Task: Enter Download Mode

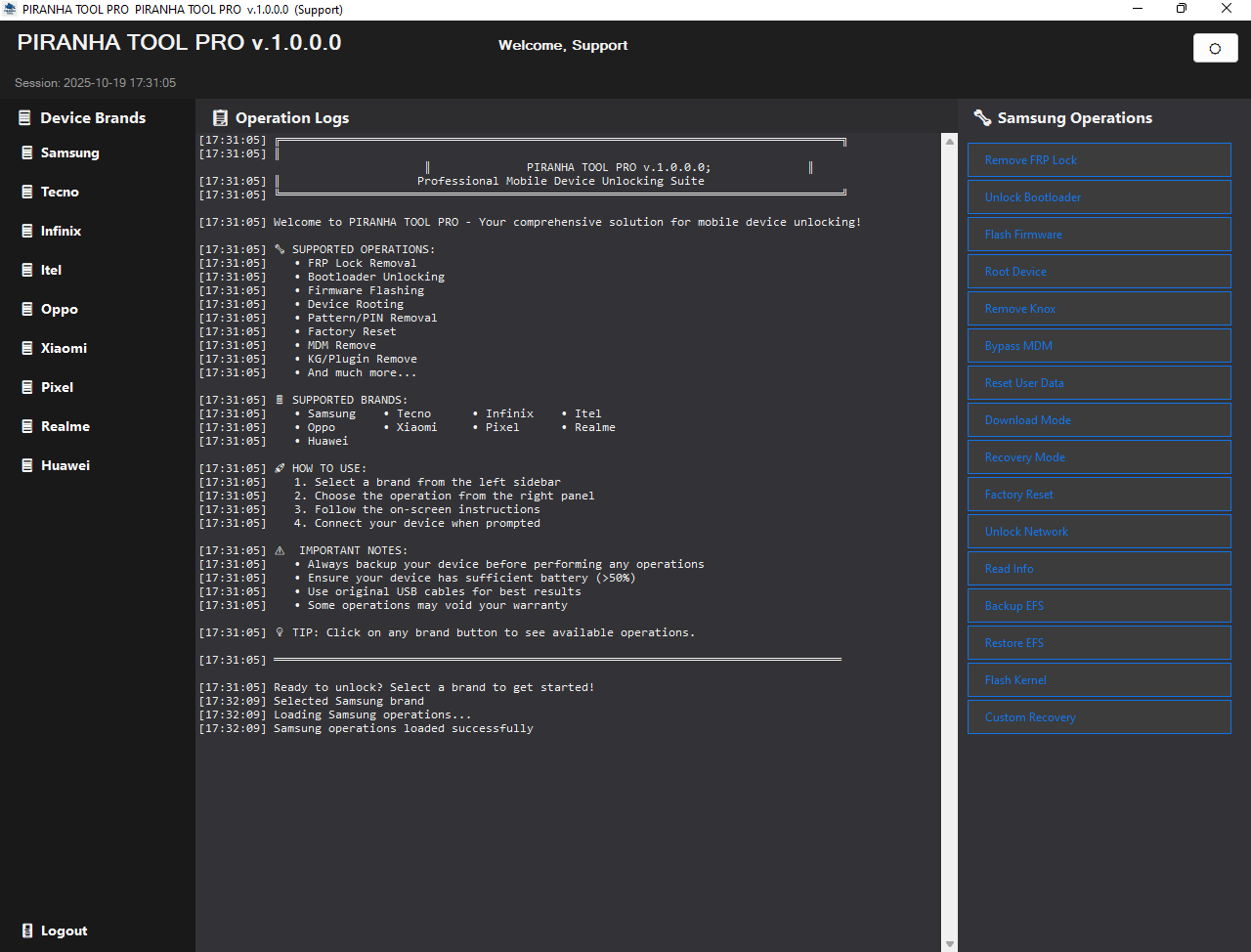Action: [1099, 420]
